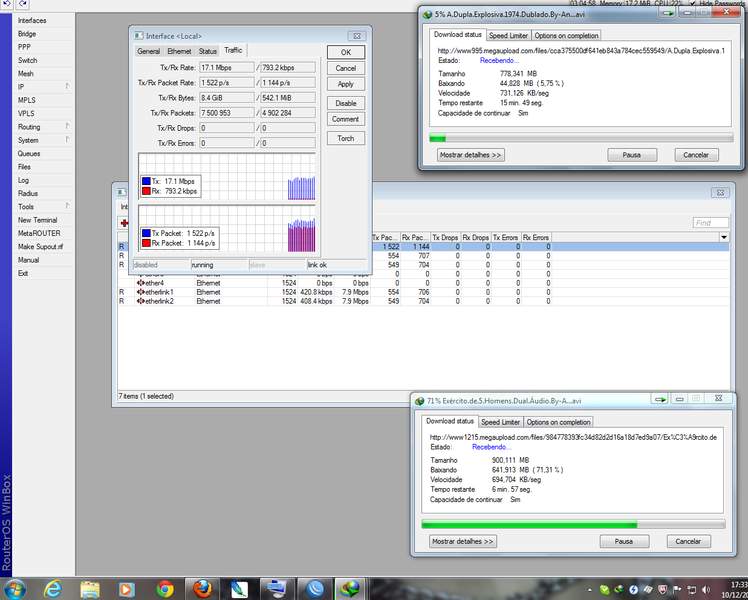The width and height of the screenshot is (748, 600).
Task: Click Cancelar in Exército.de.5.Homens download
Action: click(688, 541)
